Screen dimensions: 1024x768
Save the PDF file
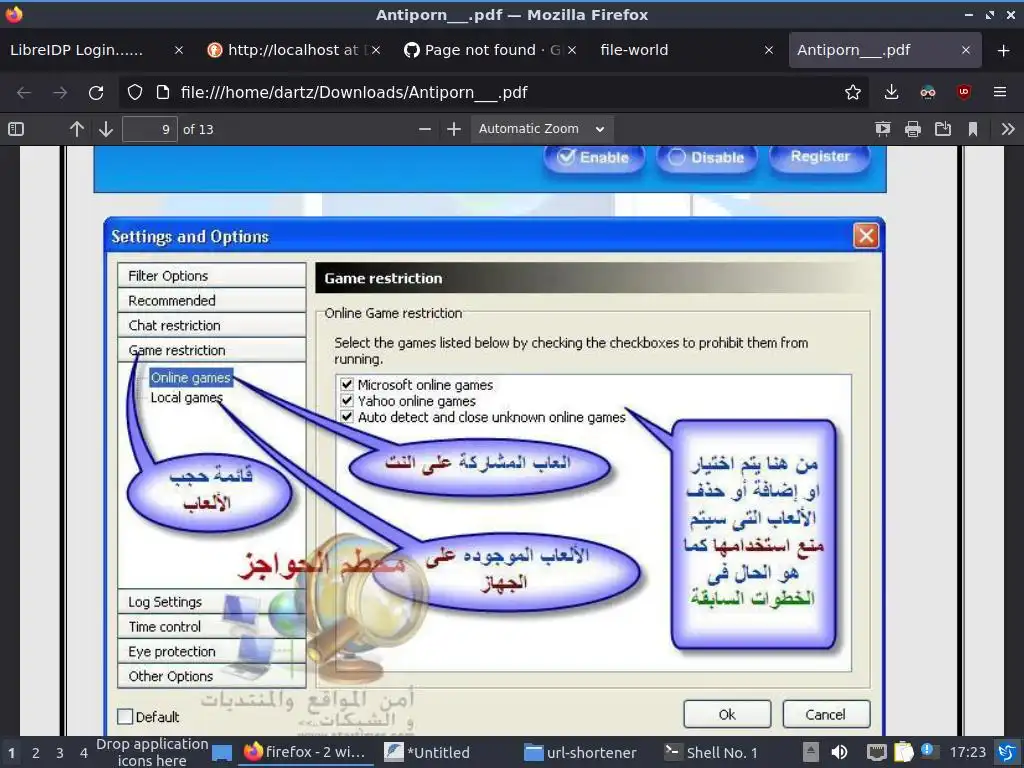[x=942, y=129]
